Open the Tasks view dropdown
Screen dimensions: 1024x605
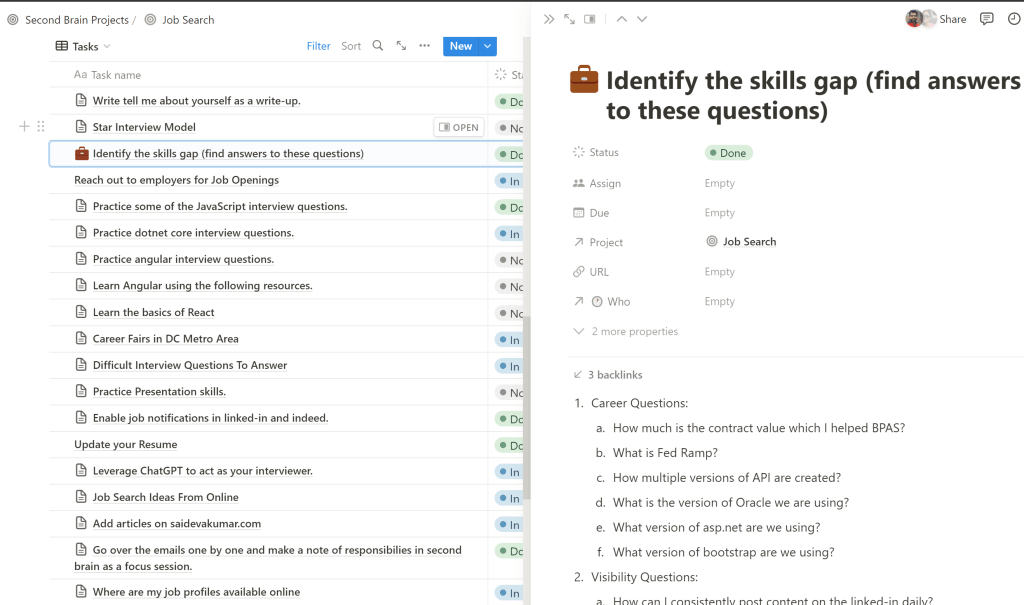click(84, 46)
